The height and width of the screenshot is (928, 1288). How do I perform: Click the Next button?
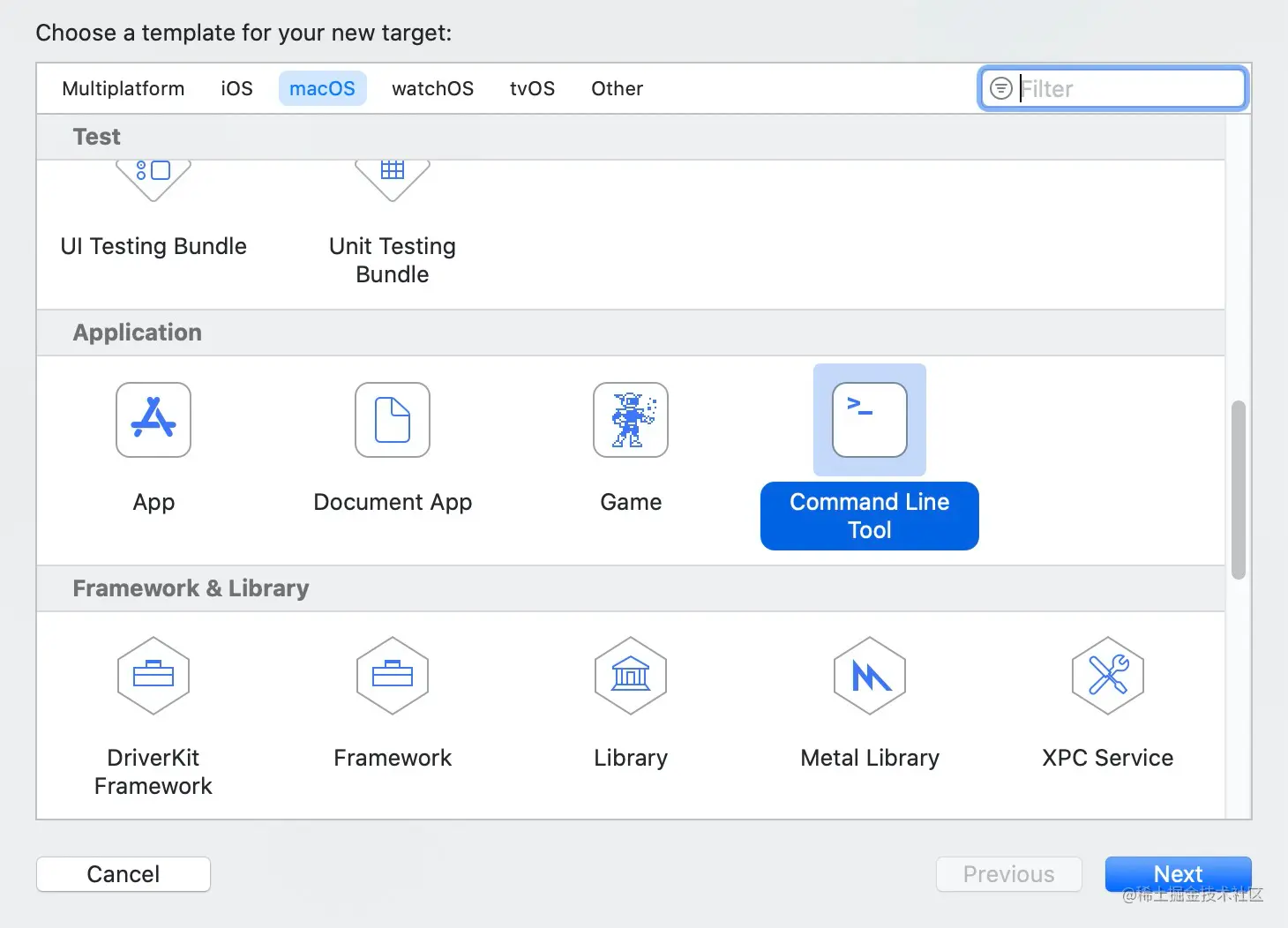point(1179,874)
